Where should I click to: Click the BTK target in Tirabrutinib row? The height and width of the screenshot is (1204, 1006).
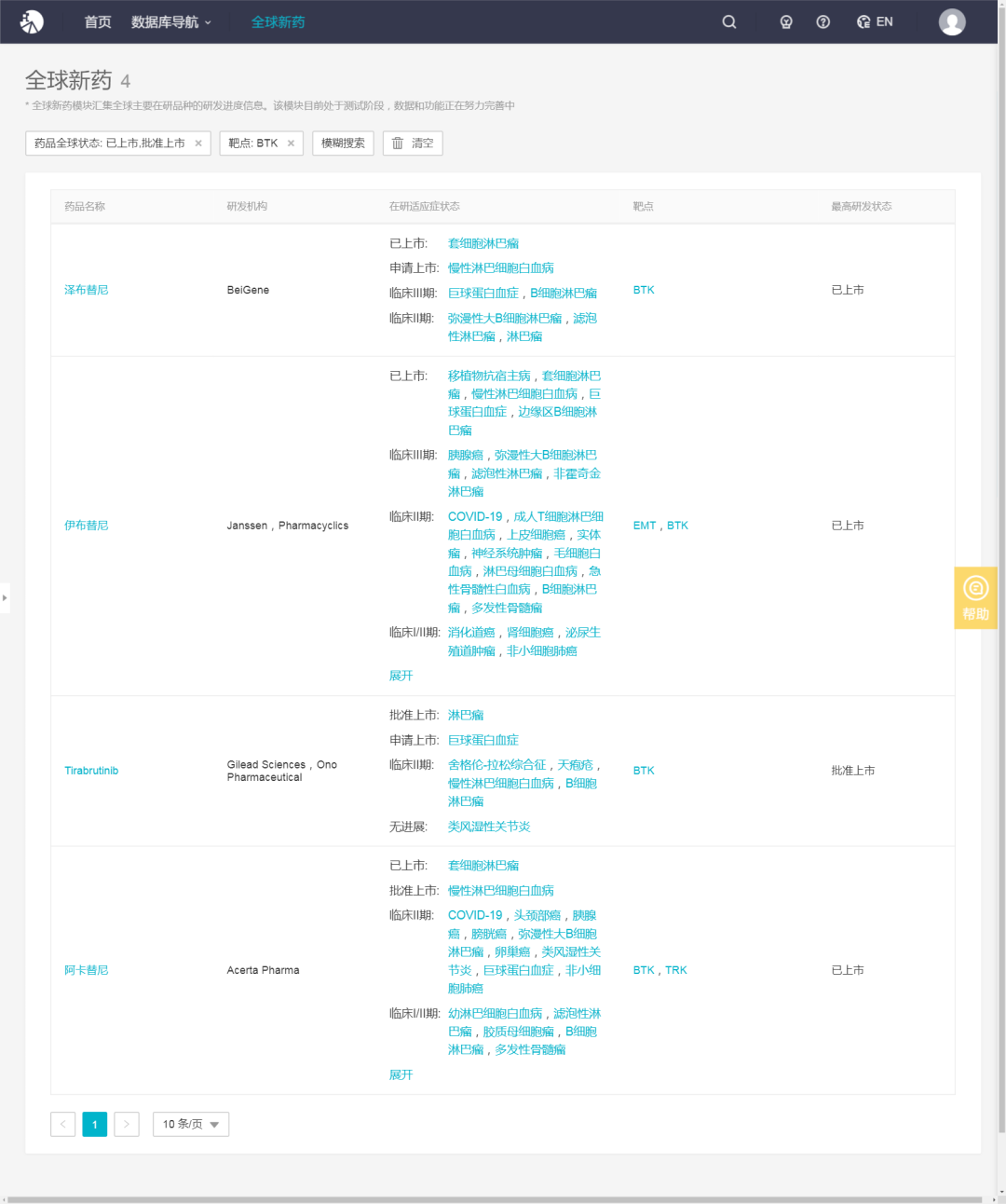(x=644, y=771)
